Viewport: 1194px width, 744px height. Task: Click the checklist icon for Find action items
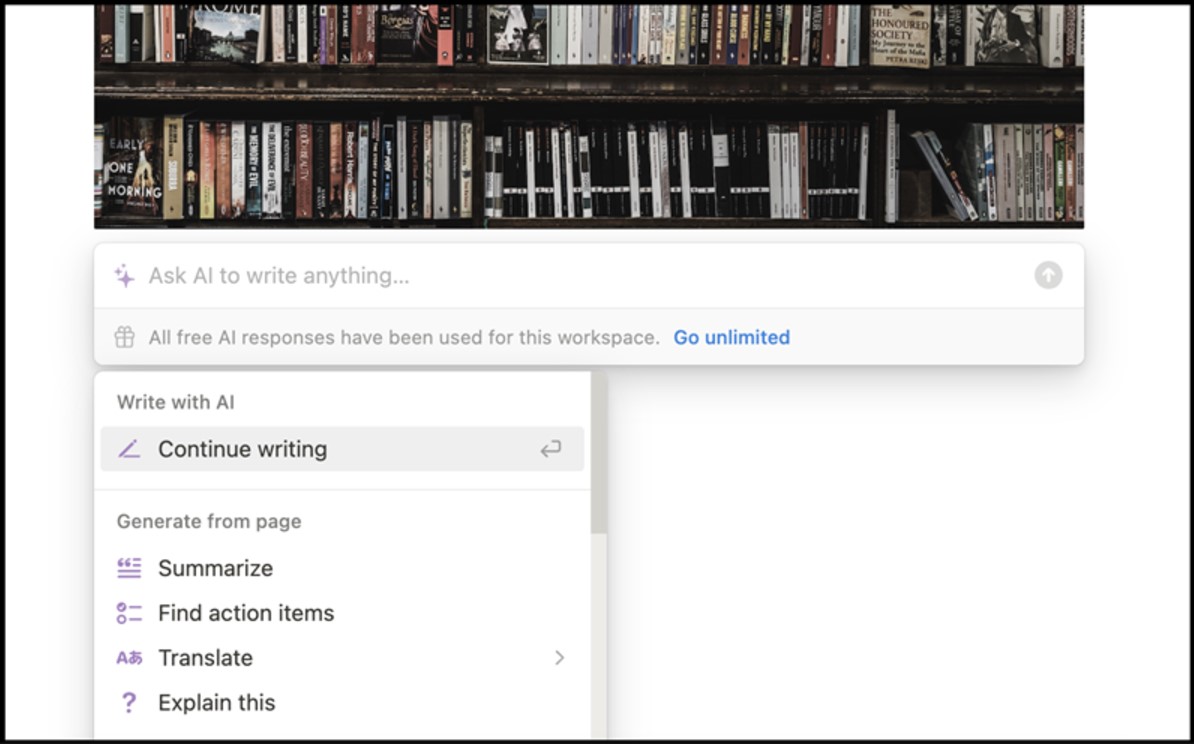(x=129, y=613)
